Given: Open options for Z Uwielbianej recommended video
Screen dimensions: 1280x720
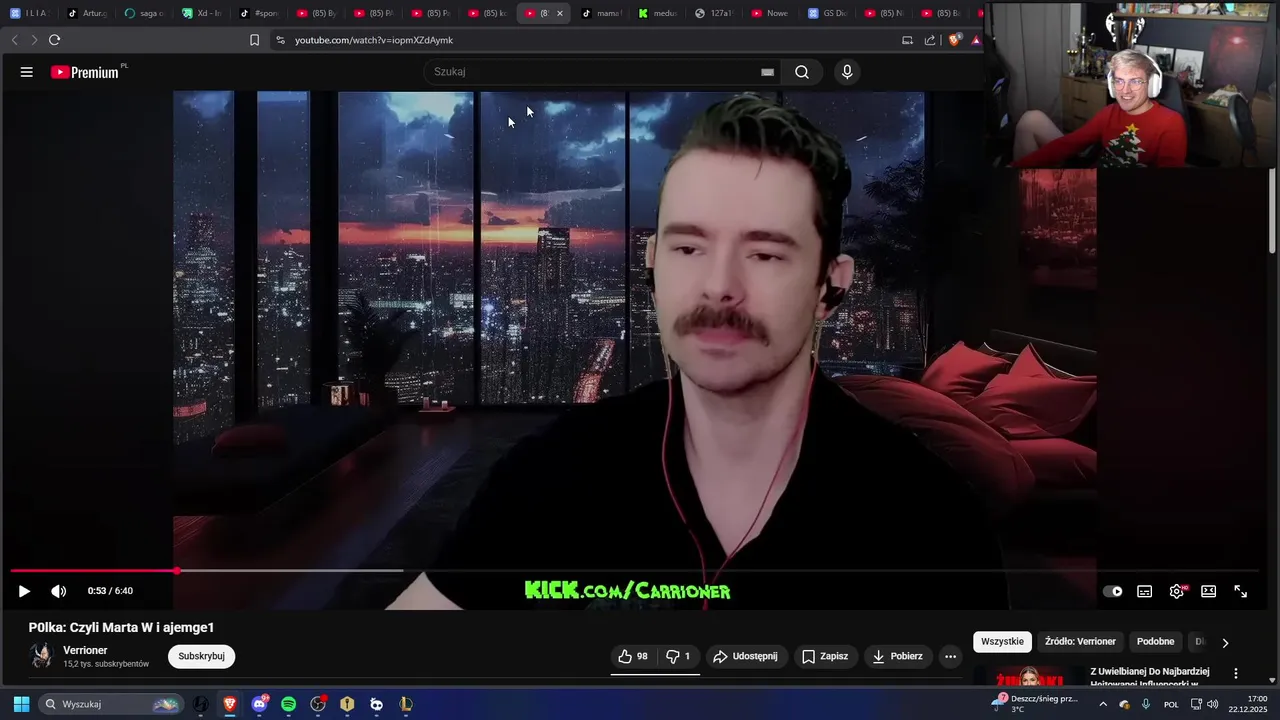Looking at the screenshot, I should (1236, 674).
